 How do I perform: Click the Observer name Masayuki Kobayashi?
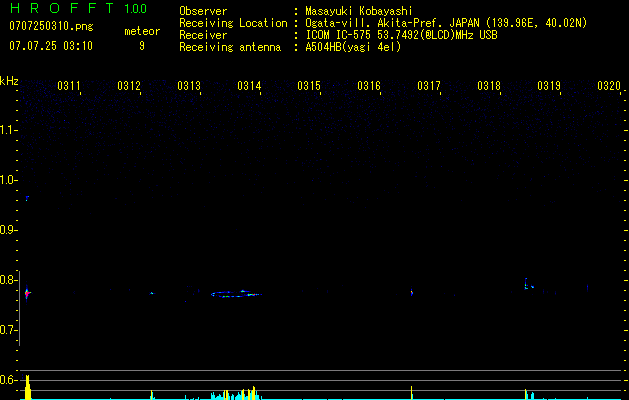(x=359, y=11)
